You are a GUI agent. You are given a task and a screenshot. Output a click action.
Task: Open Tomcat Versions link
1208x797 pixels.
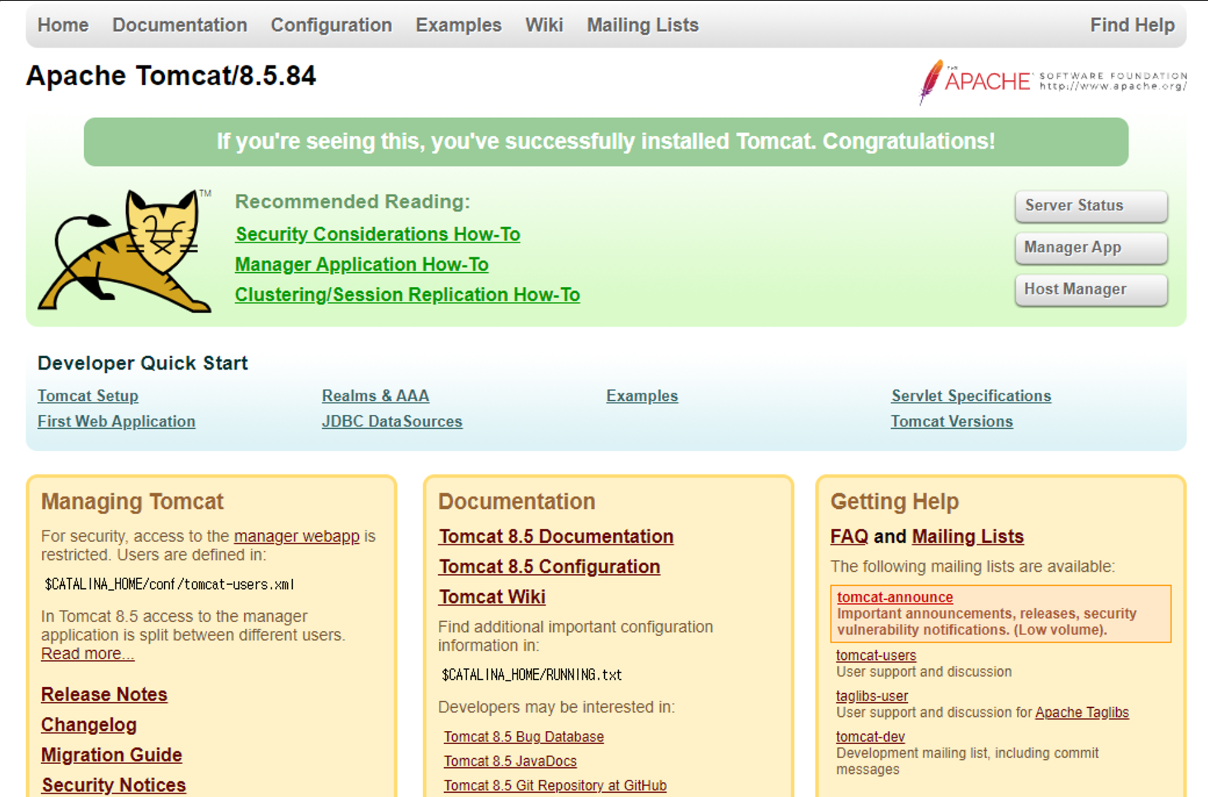pyautogui.click(x=952, y=422)
